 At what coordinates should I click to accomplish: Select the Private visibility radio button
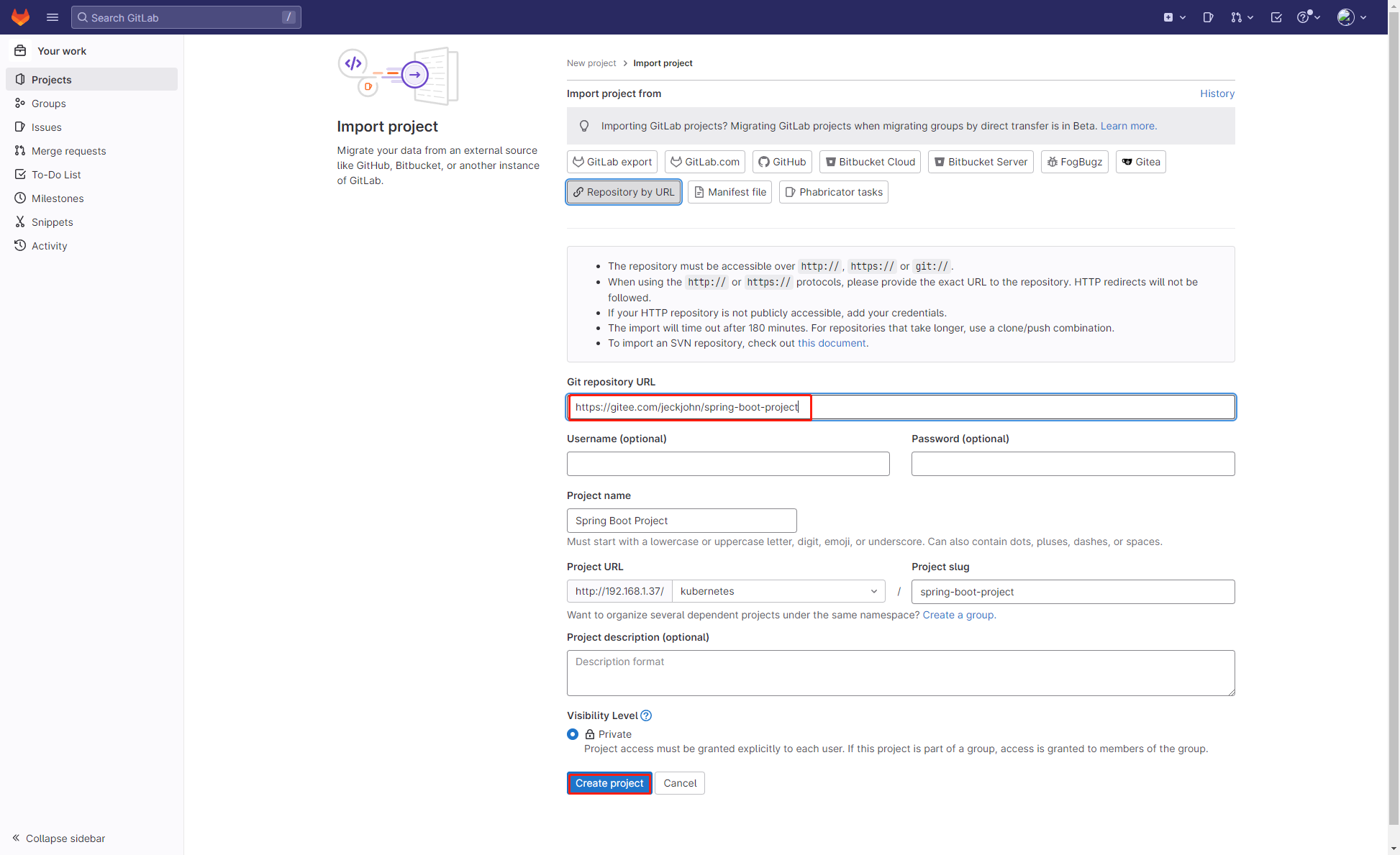coord(573,734)
